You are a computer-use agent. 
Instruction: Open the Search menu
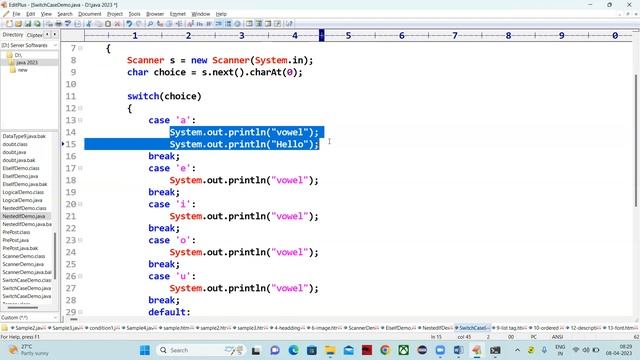pyautogui.click(x=64, y=14)
